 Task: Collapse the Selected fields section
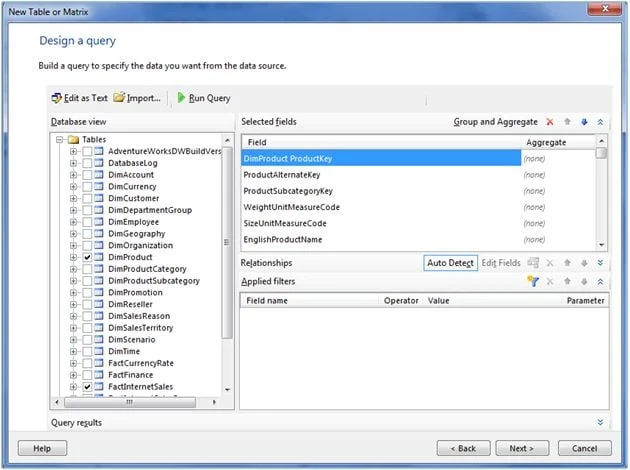[600, 122]
